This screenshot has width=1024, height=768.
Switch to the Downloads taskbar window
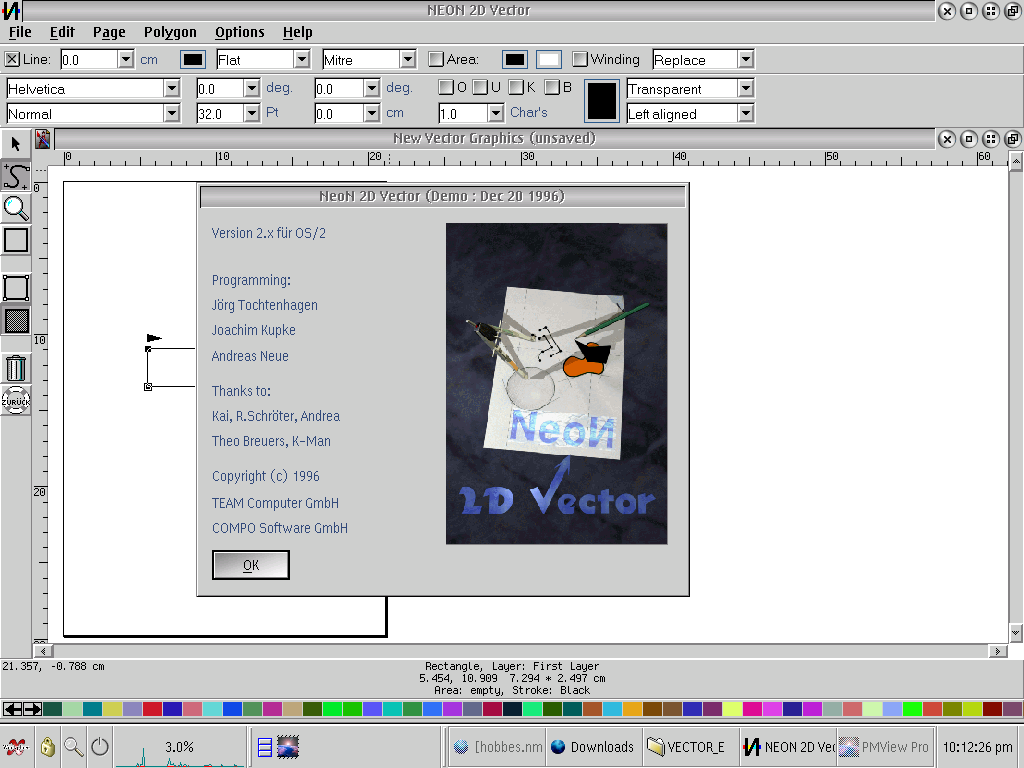coord(594,746)
